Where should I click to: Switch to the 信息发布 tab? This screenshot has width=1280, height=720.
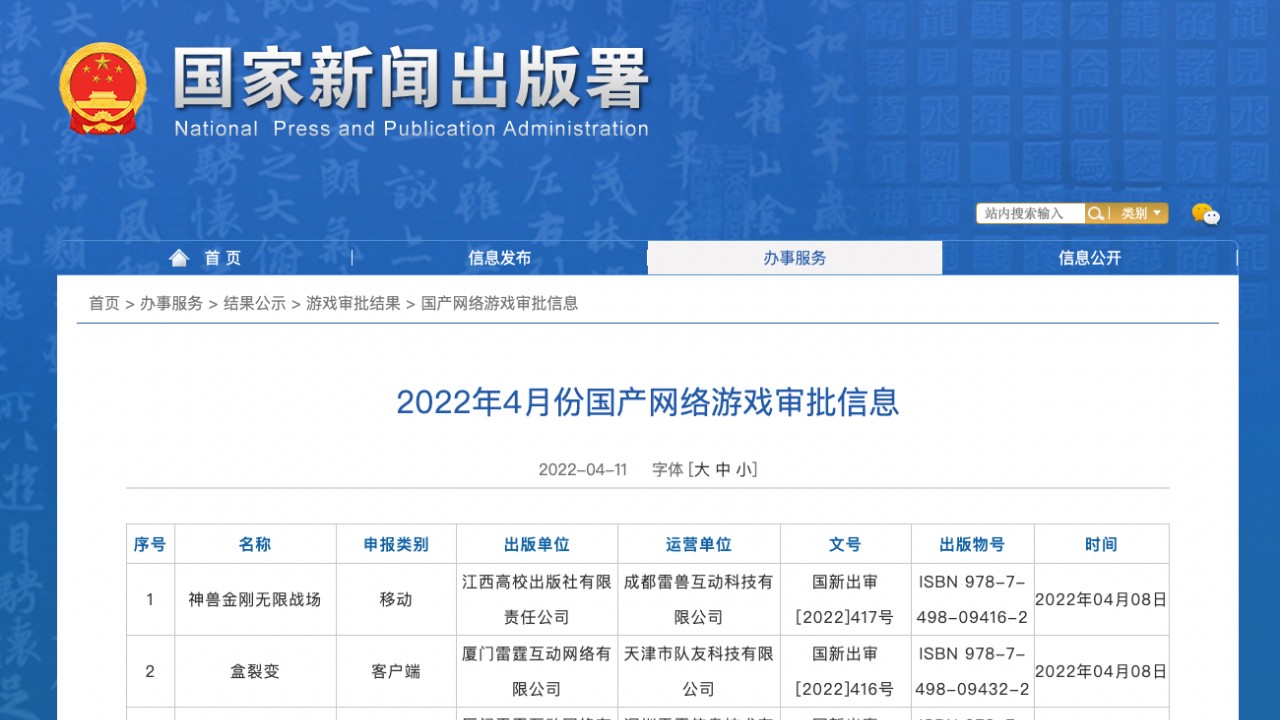tap(498, 257)
